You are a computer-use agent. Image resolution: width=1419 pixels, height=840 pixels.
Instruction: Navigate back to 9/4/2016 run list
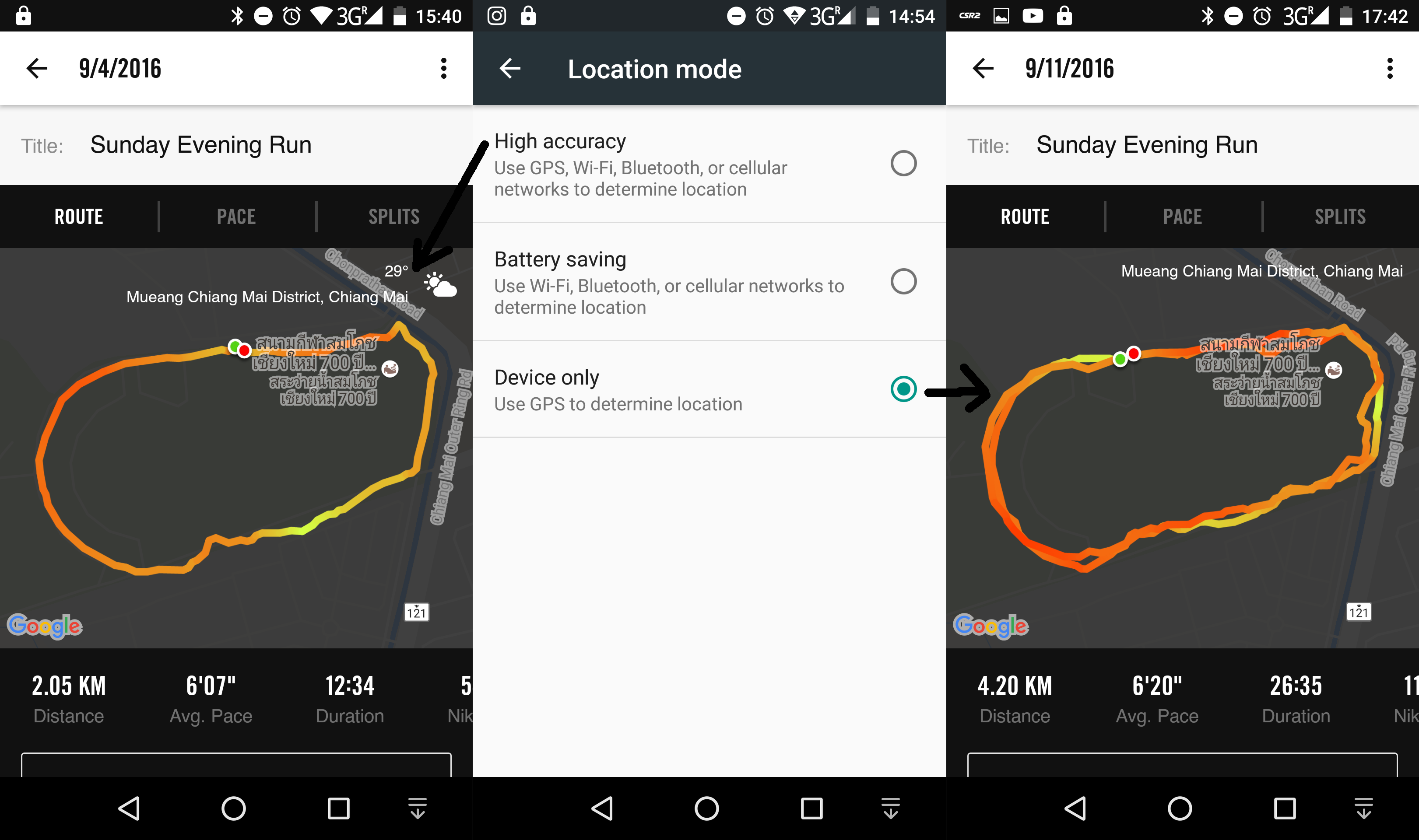tap(35, 68)
